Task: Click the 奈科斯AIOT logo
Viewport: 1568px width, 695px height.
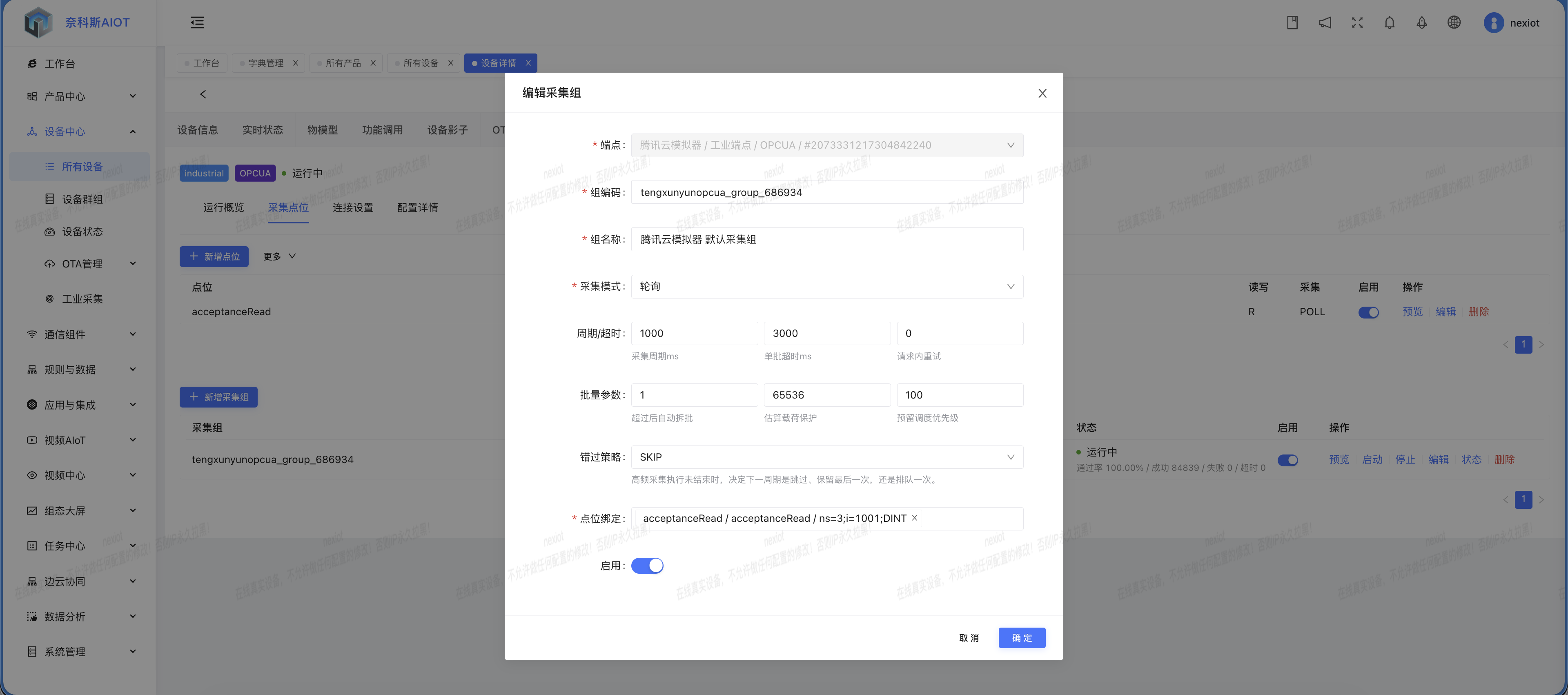Action: [77, 22]
